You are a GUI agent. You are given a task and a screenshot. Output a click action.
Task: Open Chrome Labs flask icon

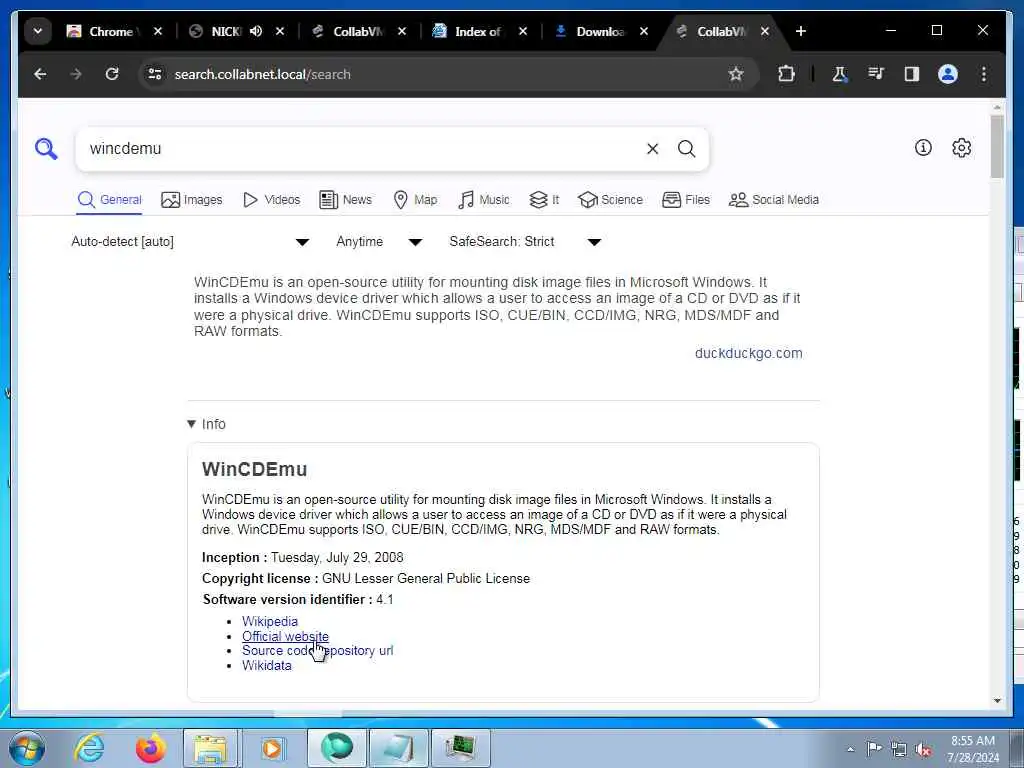coord(840,74)
